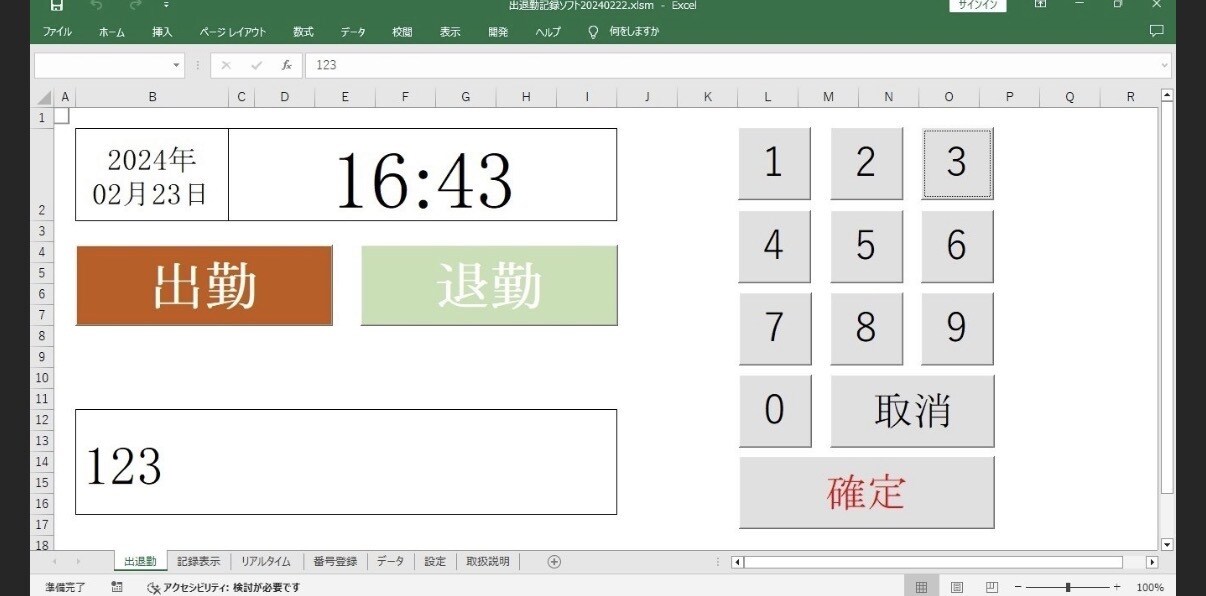Click the macro recording icon in status bar

(117, 587)
